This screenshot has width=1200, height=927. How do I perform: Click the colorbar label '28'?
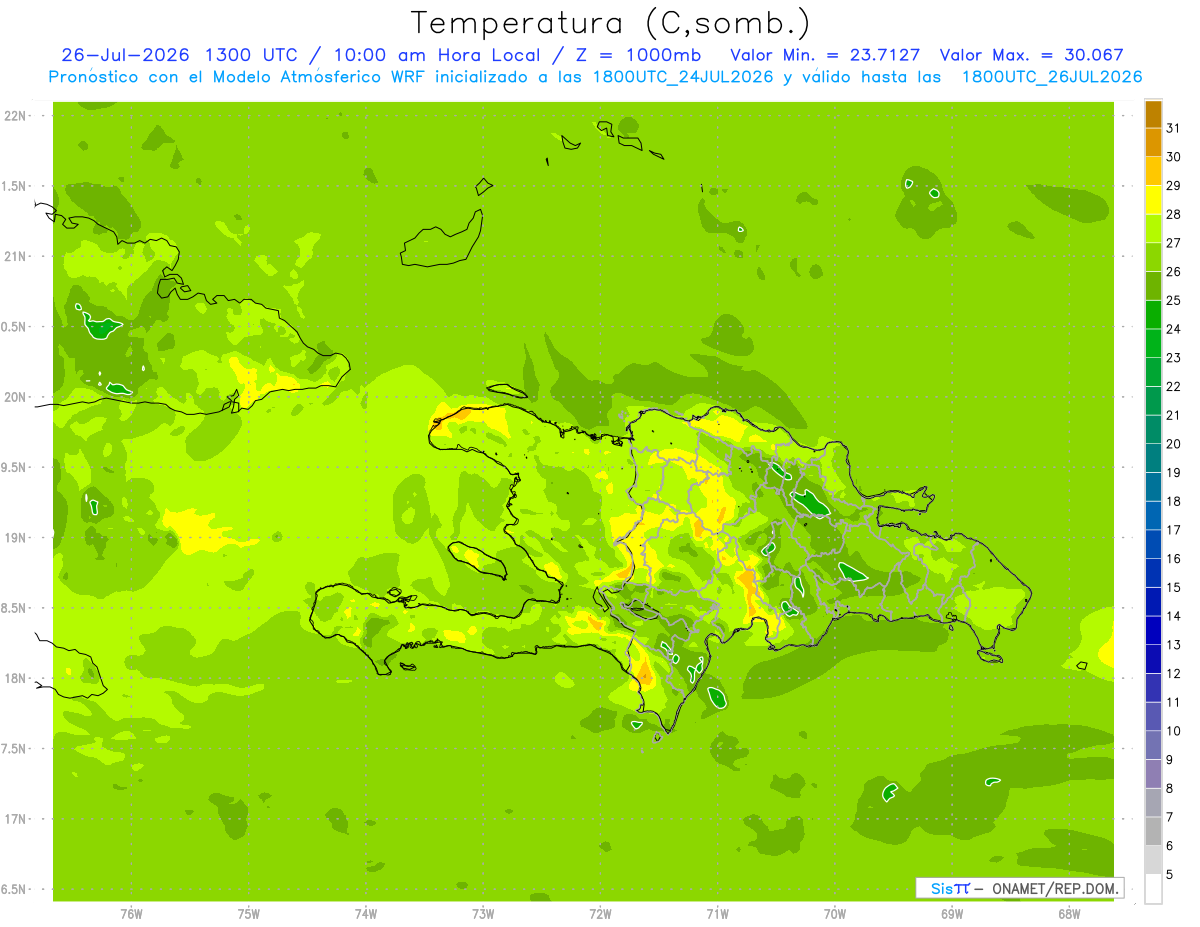tap(1173, 214)
